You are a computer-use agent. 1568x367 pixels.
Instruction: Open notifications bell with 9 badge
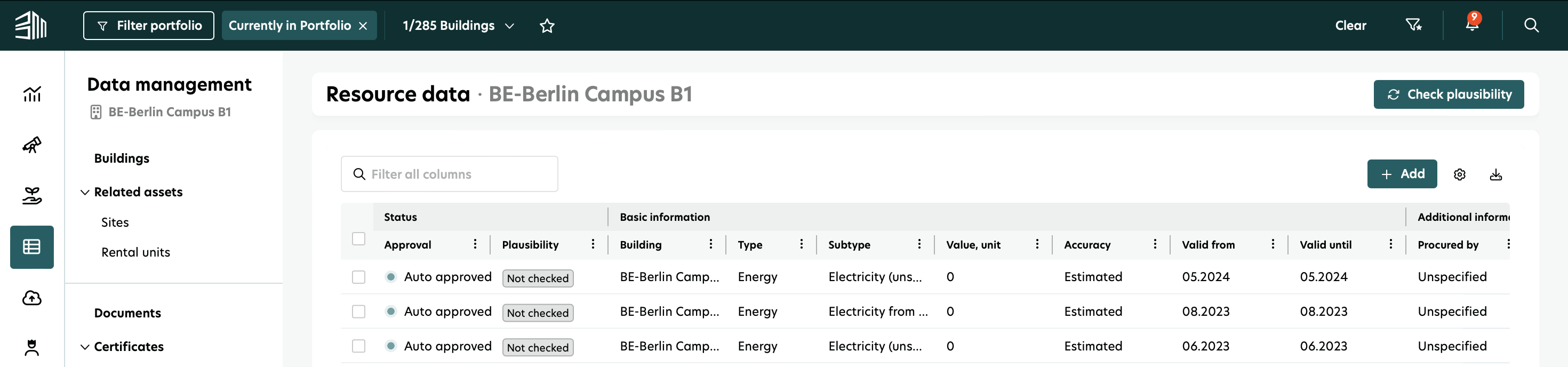(x=1472, y=23)
